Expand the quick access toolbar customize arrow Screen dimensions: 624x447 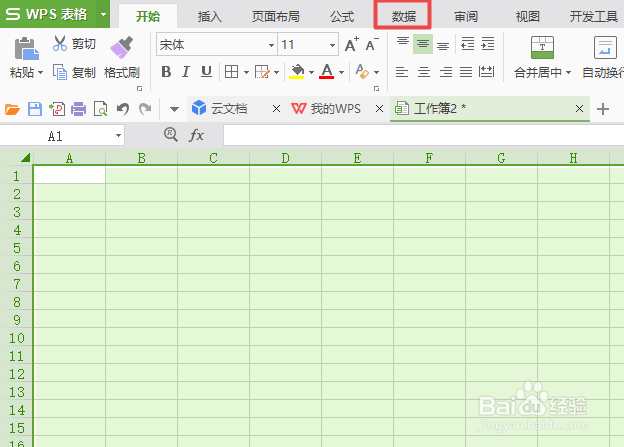click(x=174, y=109)
